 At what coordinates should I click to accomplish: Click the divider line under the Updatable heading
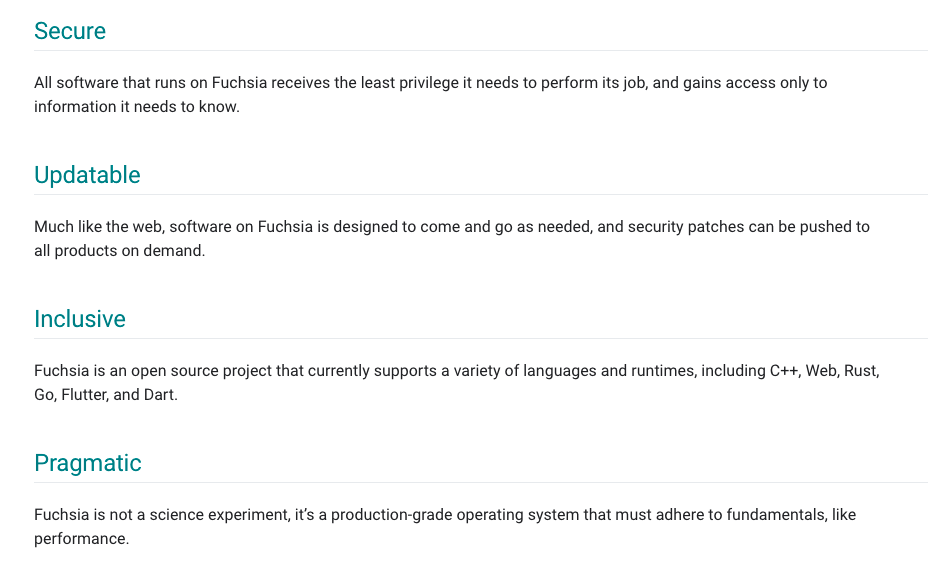click(x=481, y=195)
